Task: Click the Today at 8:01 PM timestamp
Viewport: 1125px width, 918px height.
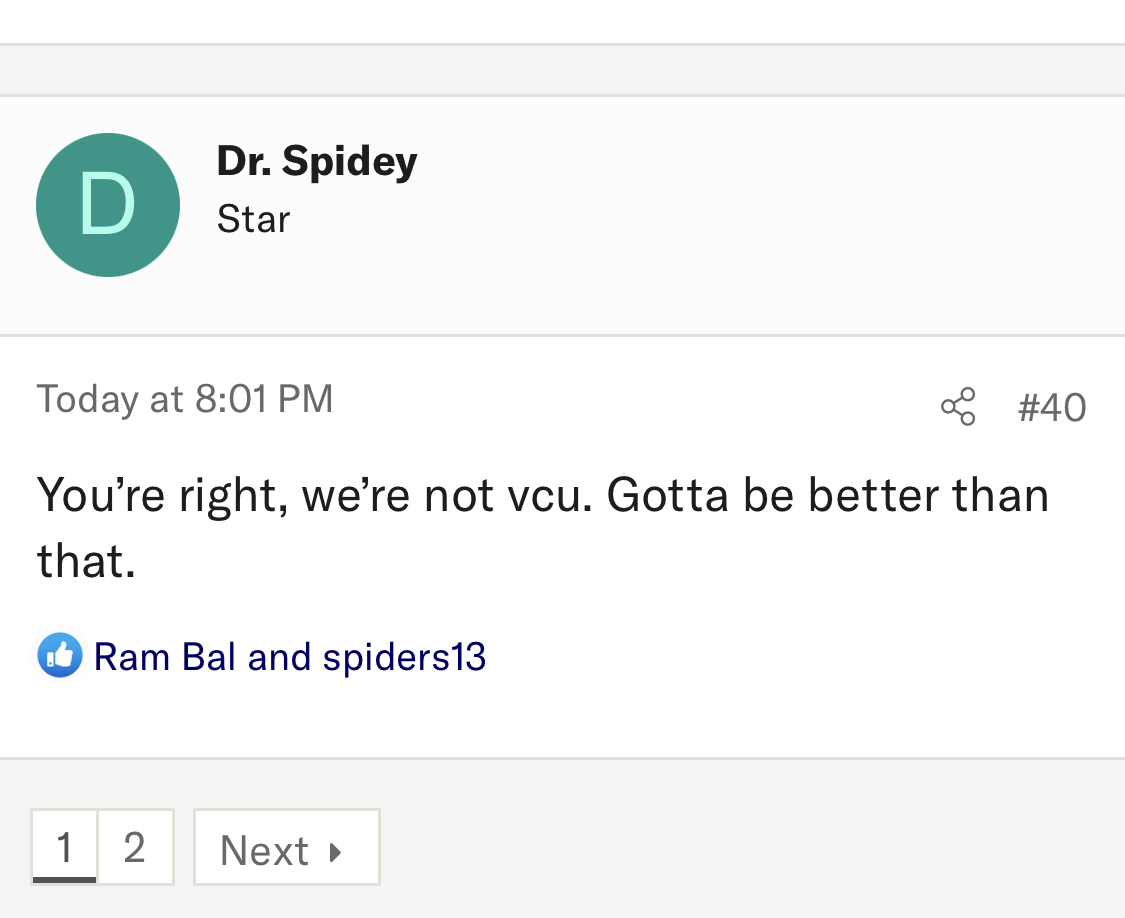Action: click(185, 399)
